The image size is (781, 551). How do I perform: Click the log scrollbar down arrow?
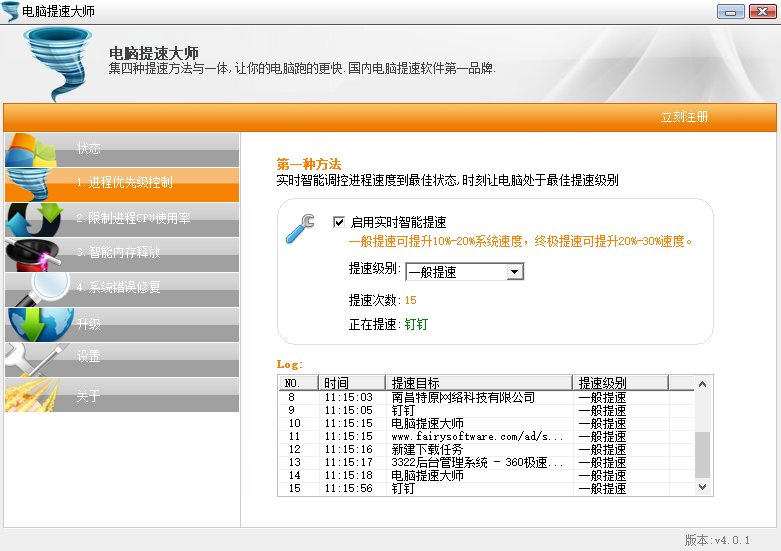tap(704, 487)
